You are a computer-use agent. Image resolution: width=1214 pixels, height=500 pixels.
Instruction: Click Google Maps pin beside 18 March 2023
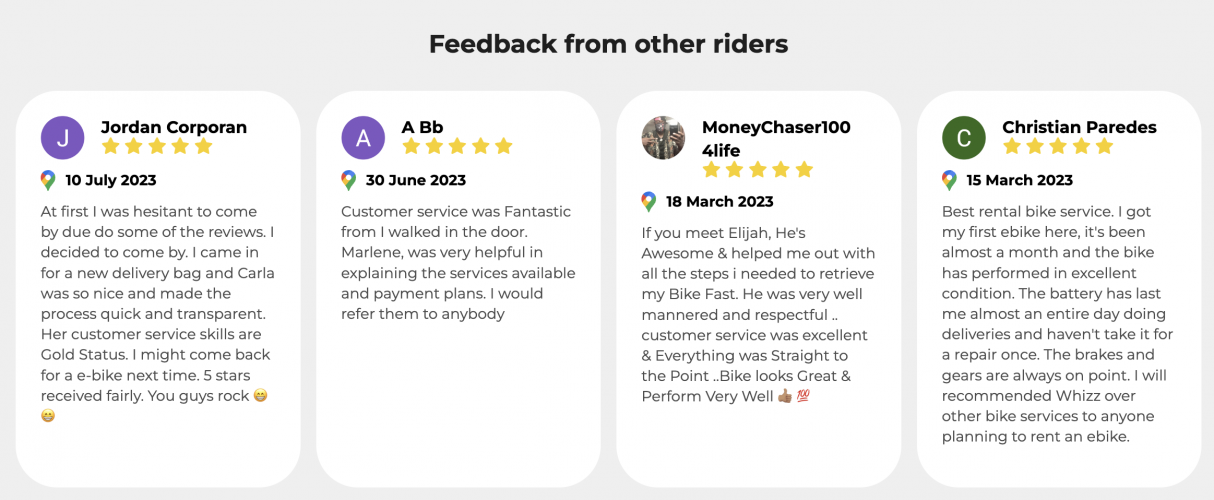coord(648,202)
